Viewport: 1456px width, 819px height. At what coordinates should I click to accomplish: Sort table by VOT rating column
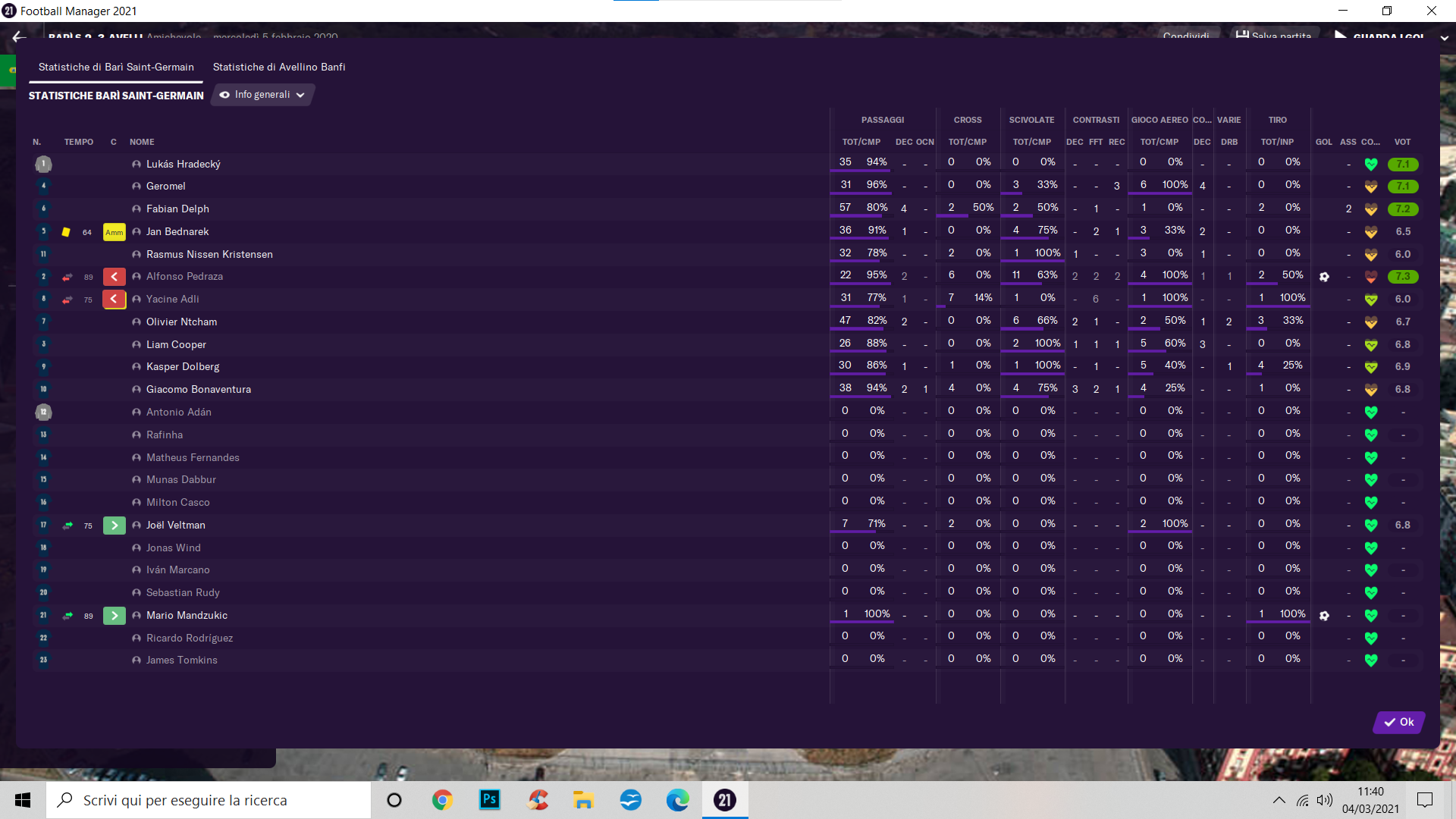1402,142
